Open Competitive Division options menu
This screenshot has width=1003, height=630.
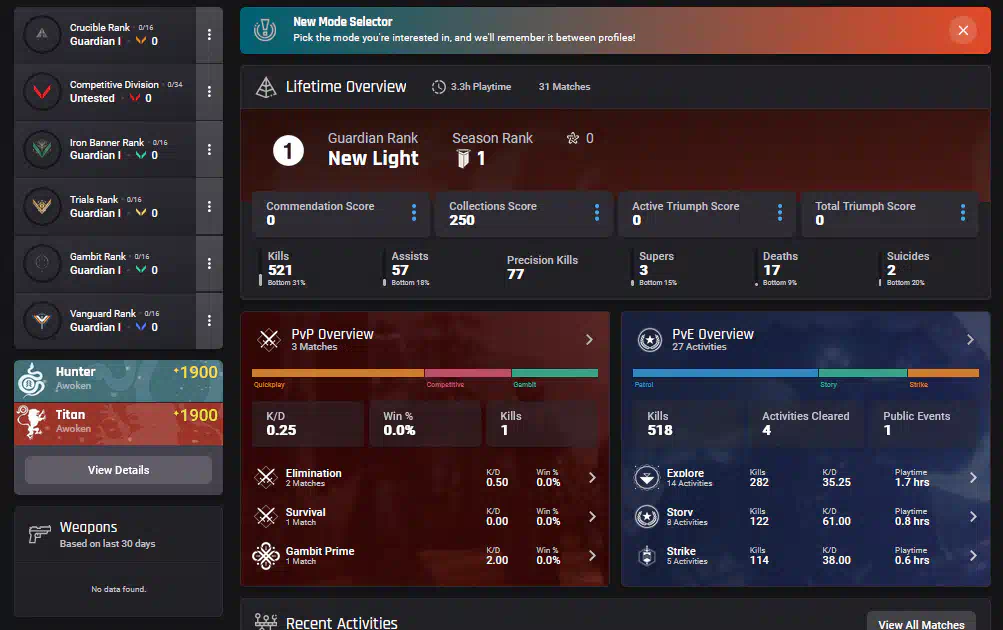pyautogui.click(x=209, y=91)
